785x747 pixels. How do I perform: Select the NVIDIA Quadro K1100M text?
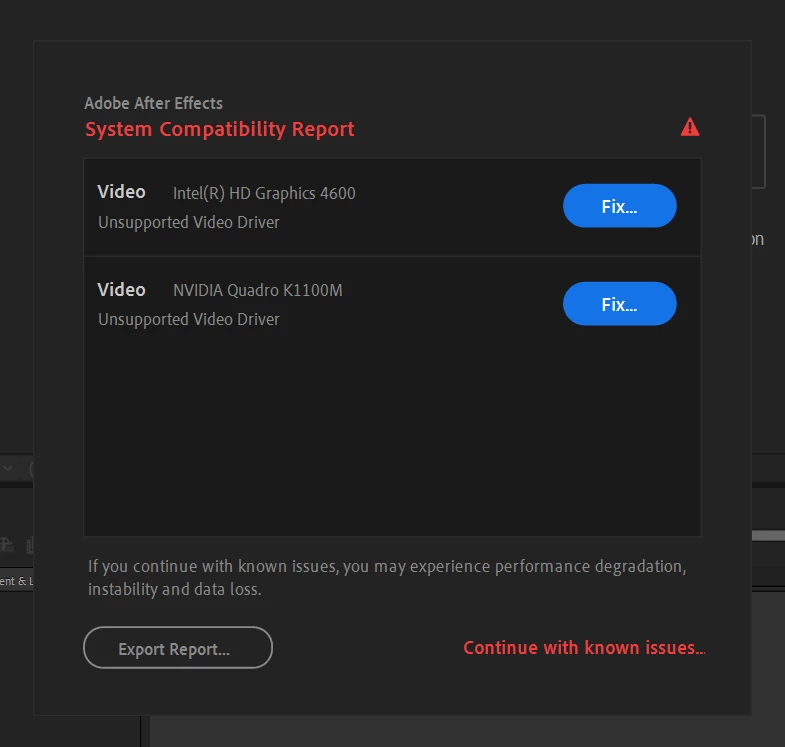258,290
